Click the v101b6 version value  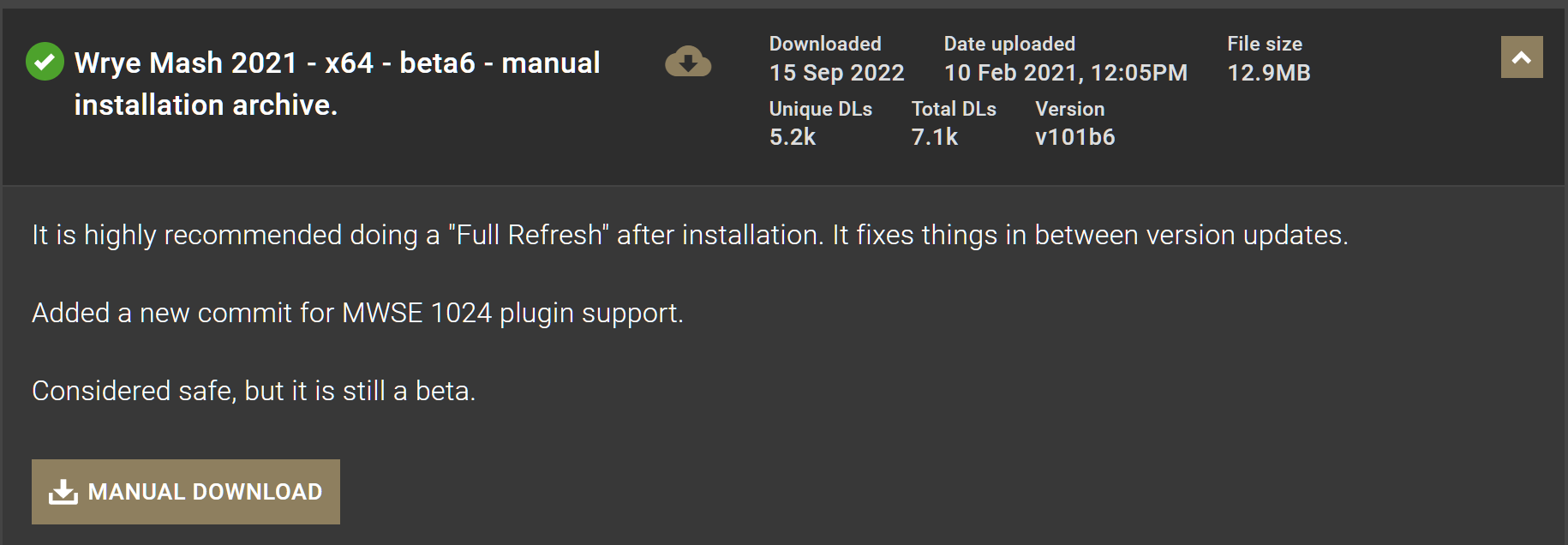tap(1074, 137)
